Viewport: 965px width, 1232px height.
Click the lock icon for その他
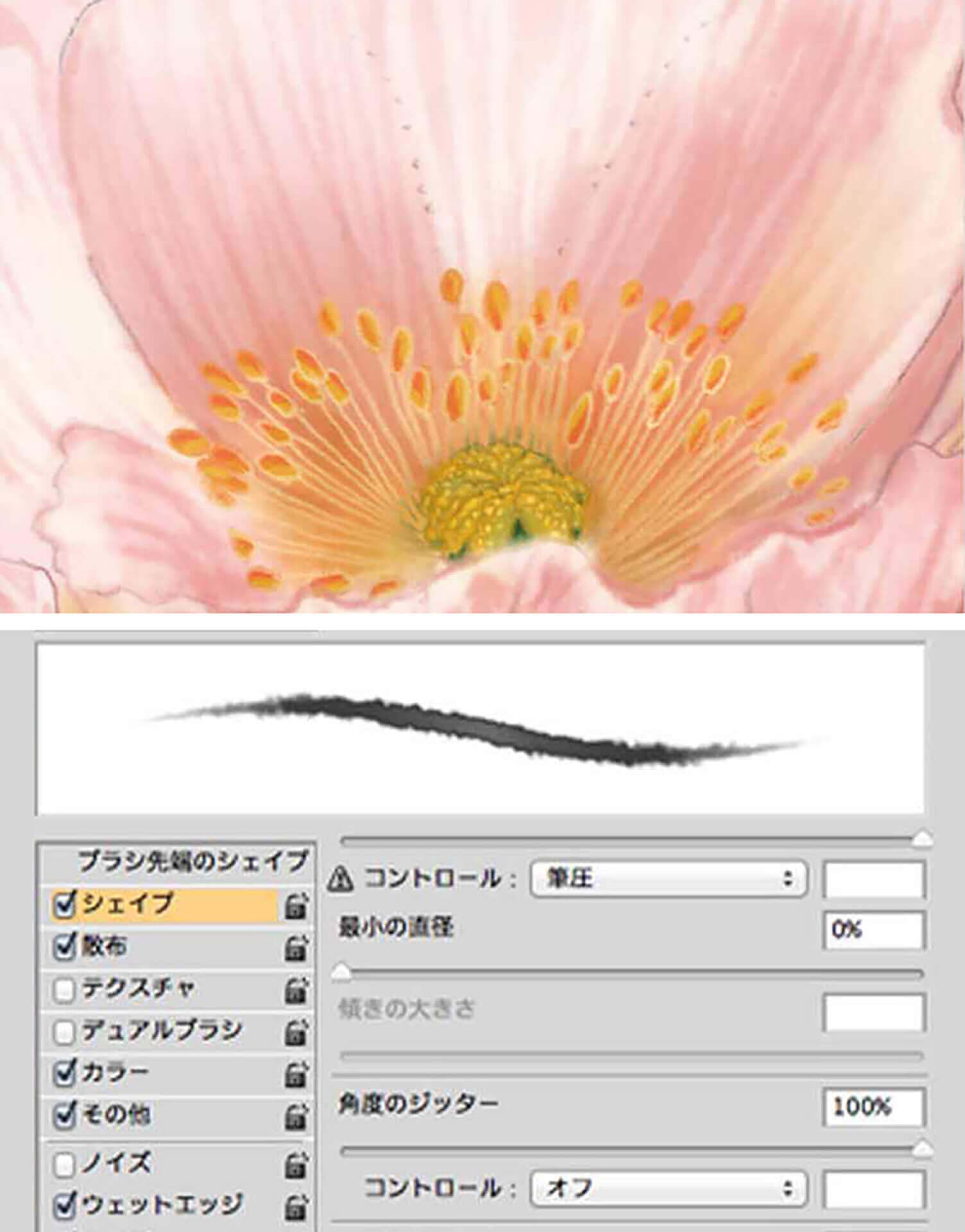point(295,1117)
